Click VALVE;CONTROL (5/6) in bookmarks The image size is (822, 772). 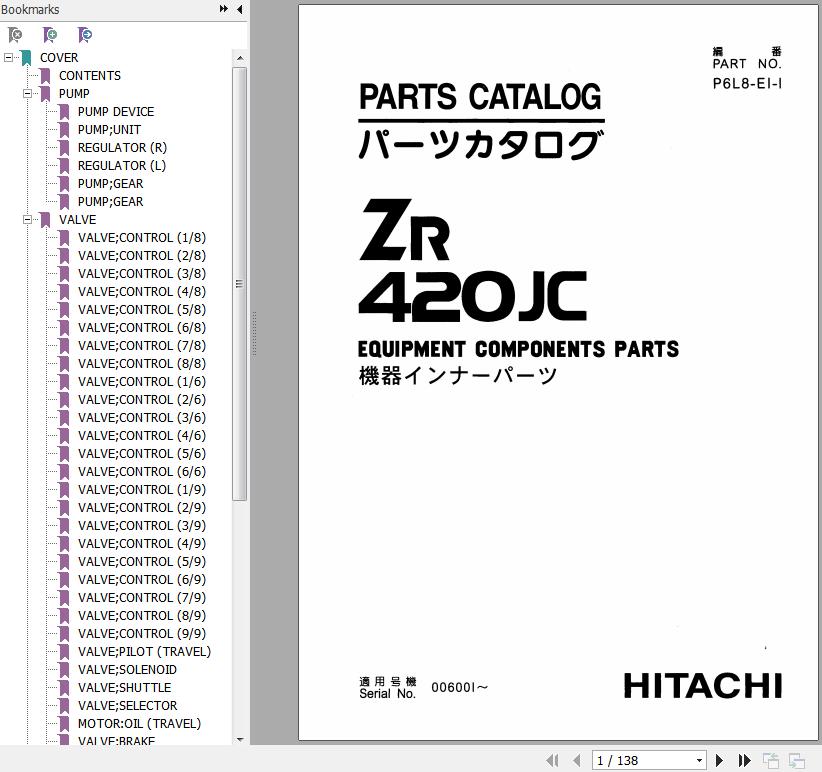(x=142, y=453)
